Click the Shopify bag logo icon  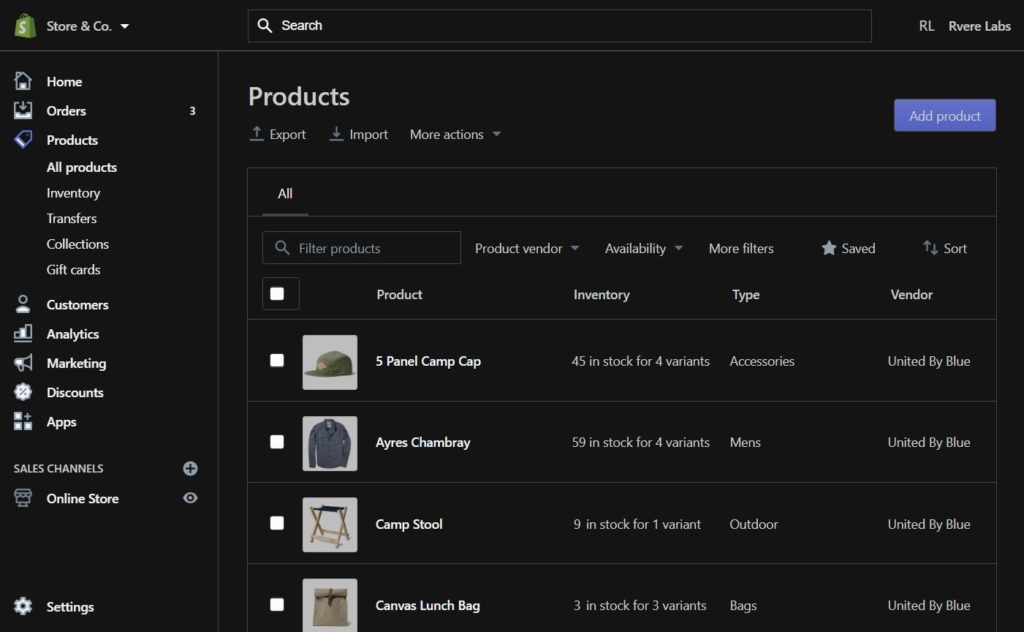(x=25, y=26)
